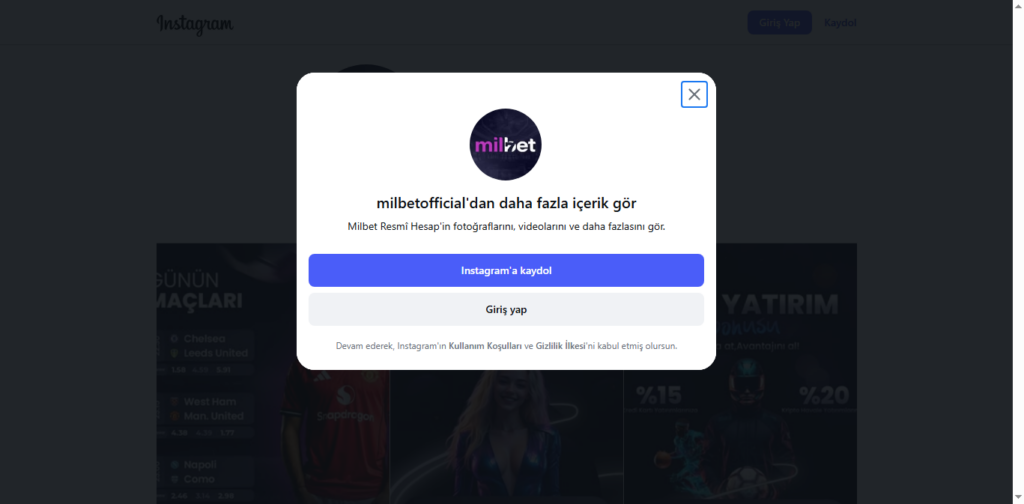1024x504 pixels.
Task: Click the dialog heading milbetofficial'dan daha fazla içerik gör
Action: click(506, 202)
